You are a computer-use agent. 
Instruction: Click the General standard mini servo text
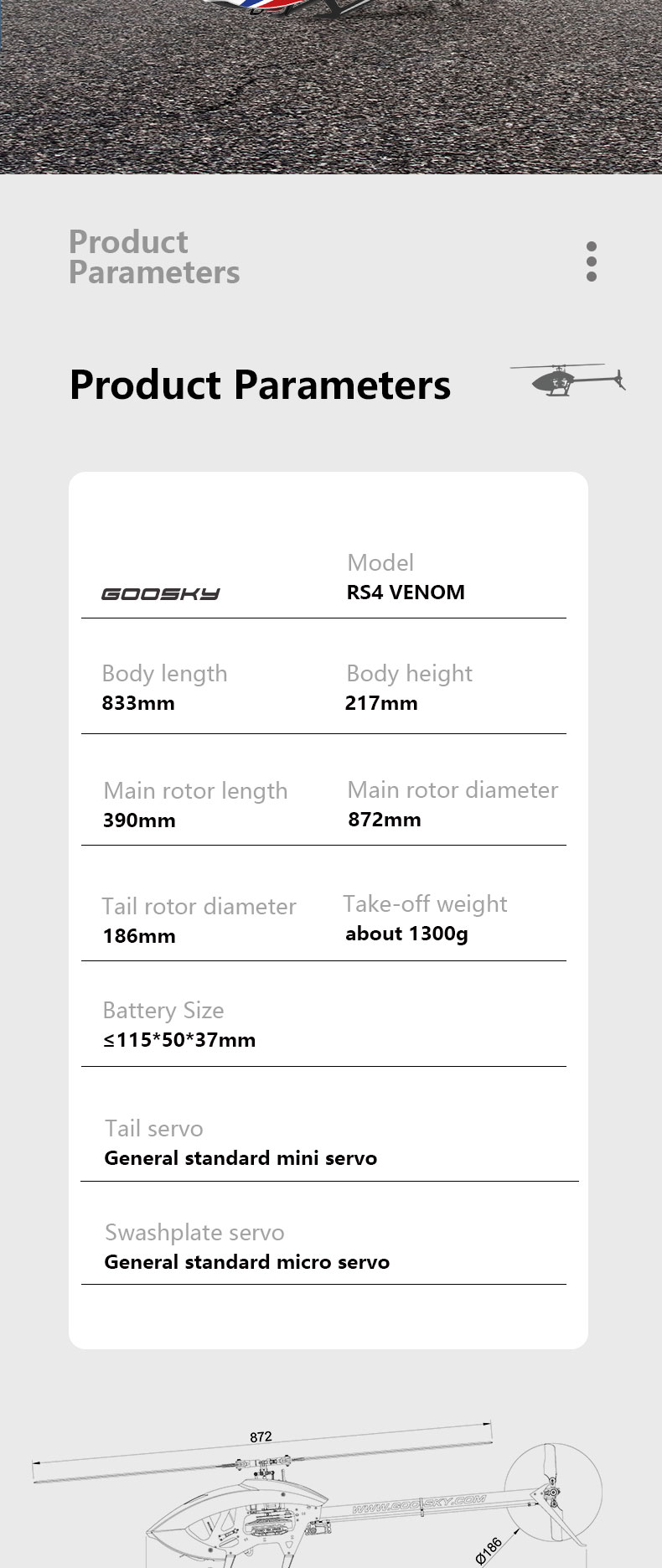pos(240,1158)
